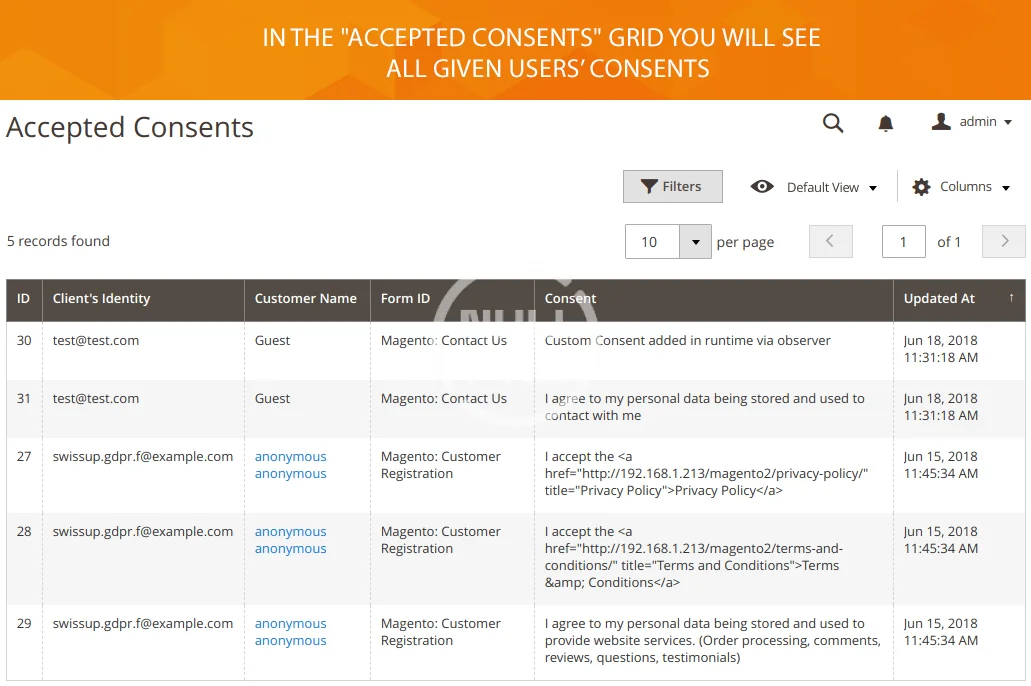Go to the previous page arrow
Image resolution: width=1031 pixels, height=686 pixels.
click(830, 241)
